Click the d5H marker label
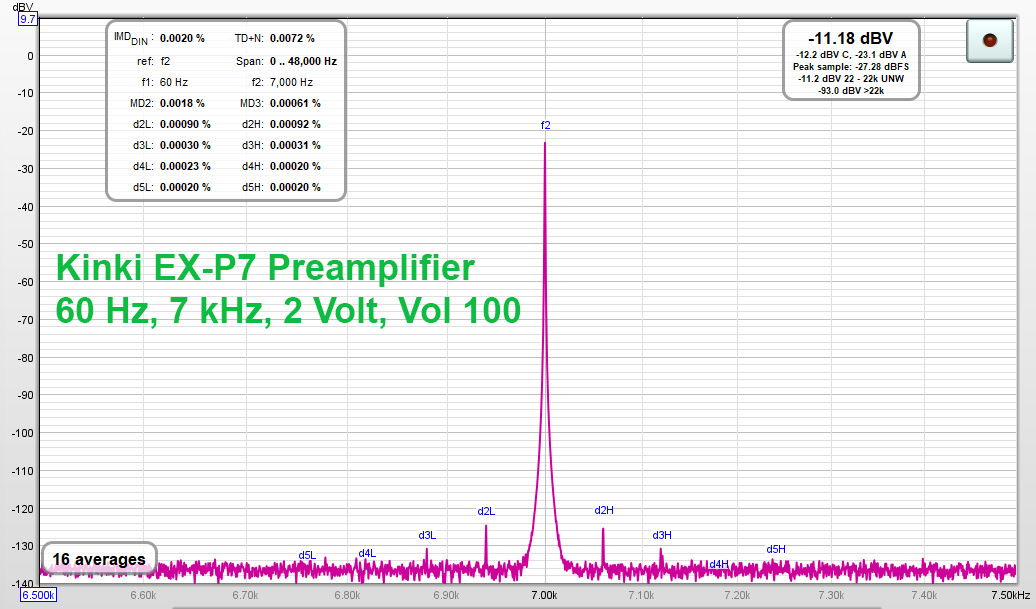The width and height of the screenshot is (1036, 609). (776, 550)
